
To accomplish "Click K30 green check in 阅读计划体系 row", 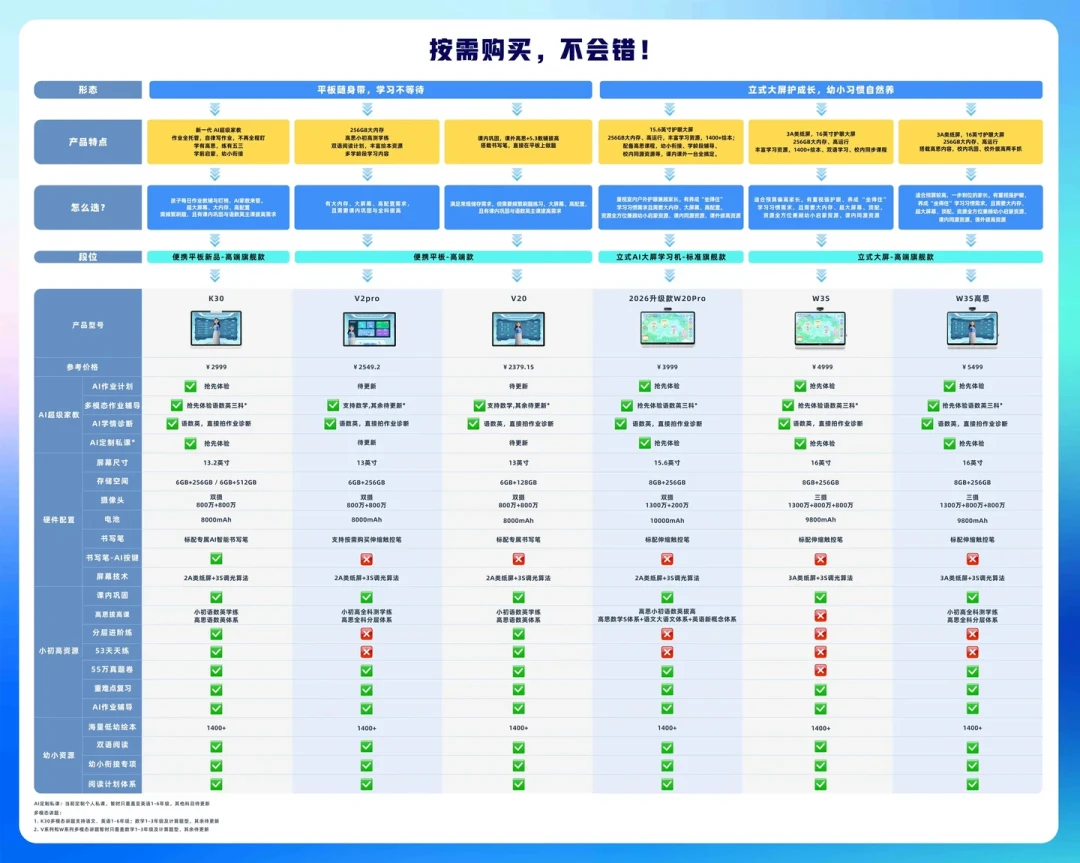I will pos(216,784).
